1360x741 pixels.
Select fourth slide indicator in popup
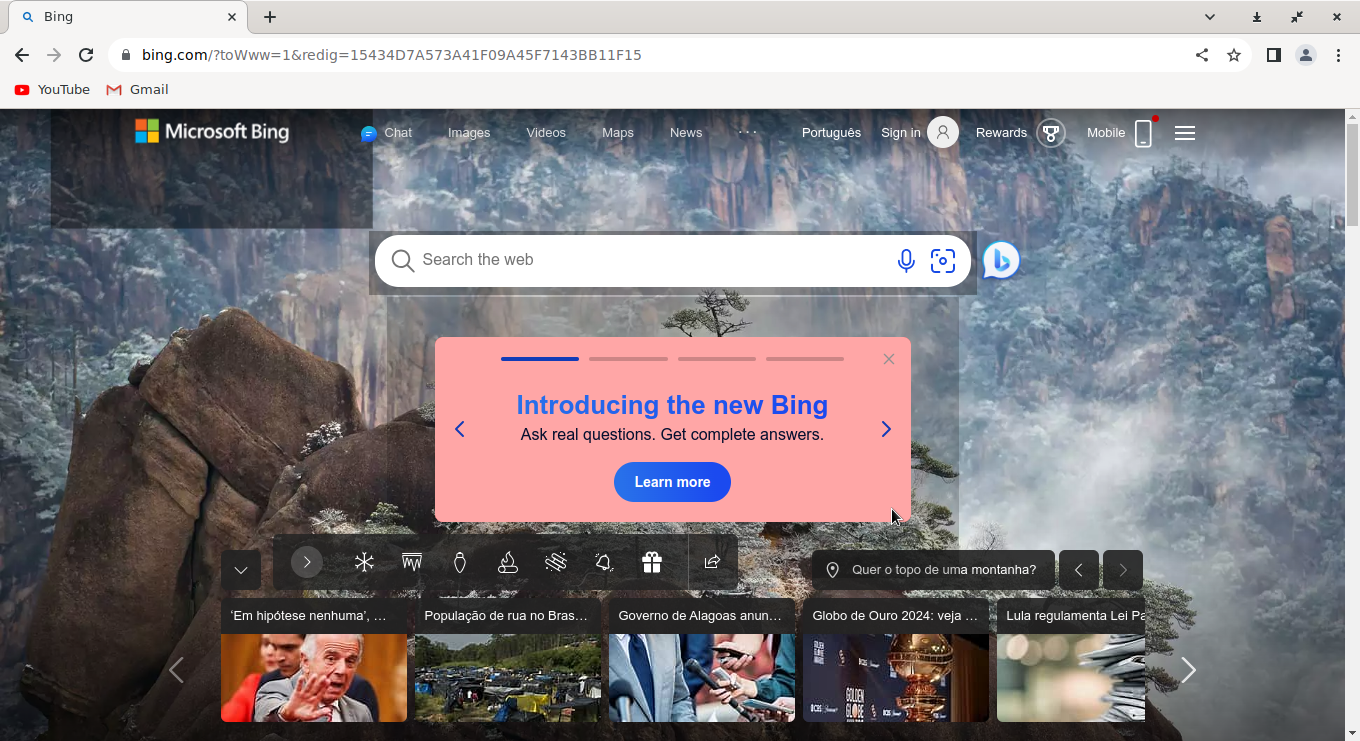click(x=805, y=358)
